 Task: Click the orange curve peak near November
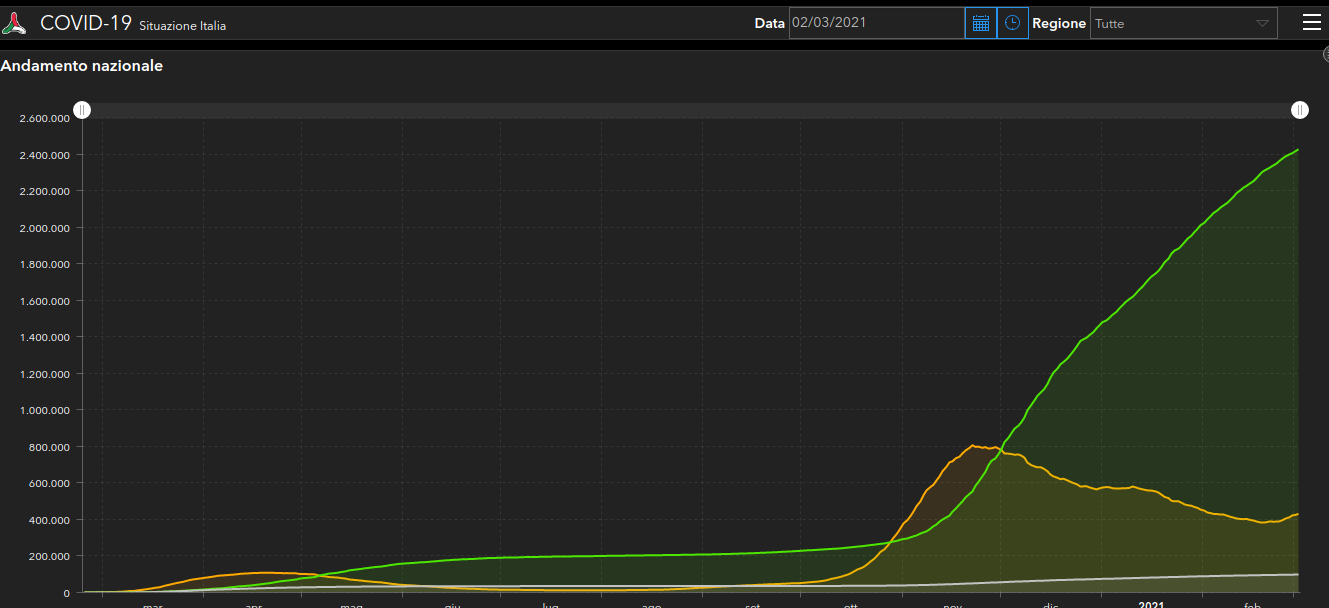pos(973,446)
